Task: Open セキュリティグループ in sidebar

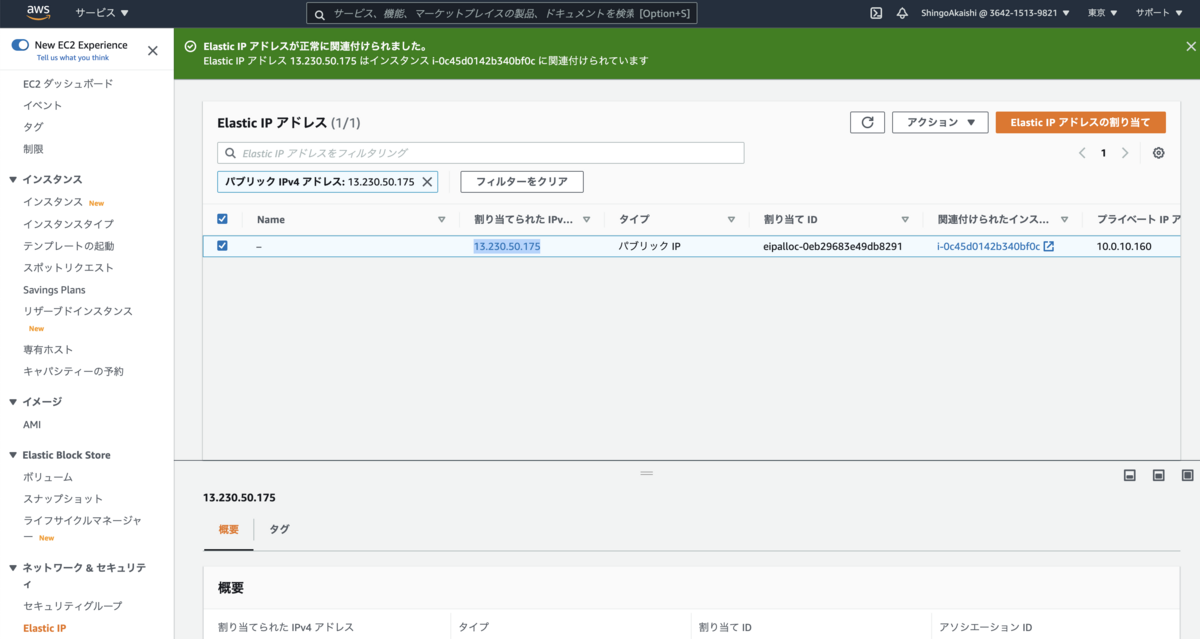Action: [x=72, y=606]
